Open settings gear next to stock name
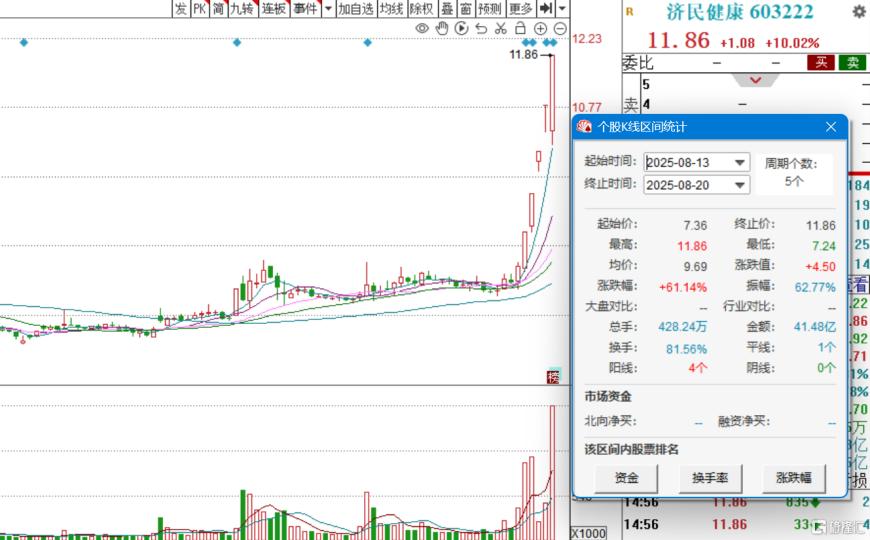The image size is (870, 540). tap(858, 12)
